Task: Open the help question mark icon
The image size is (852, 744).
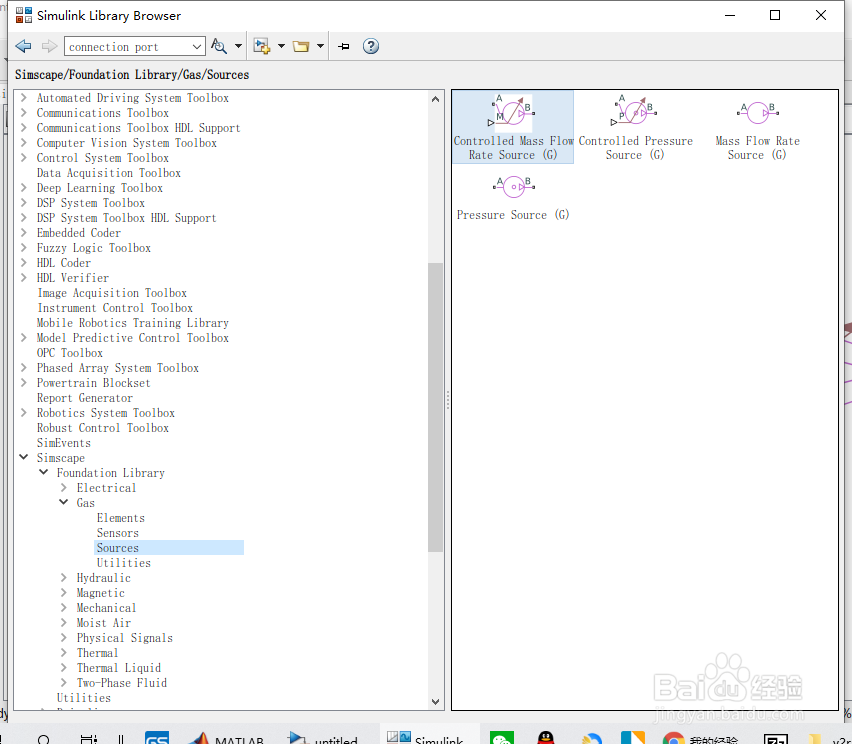Action: point(371,46)
